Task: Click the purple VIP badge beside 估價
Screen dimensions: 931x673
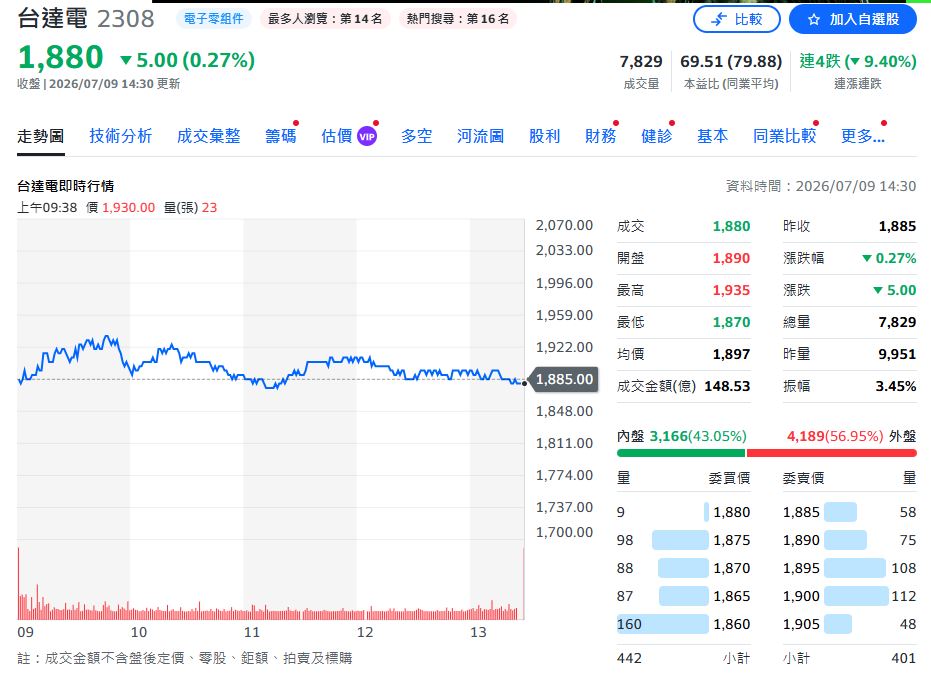Action: [x=367, y=137]
